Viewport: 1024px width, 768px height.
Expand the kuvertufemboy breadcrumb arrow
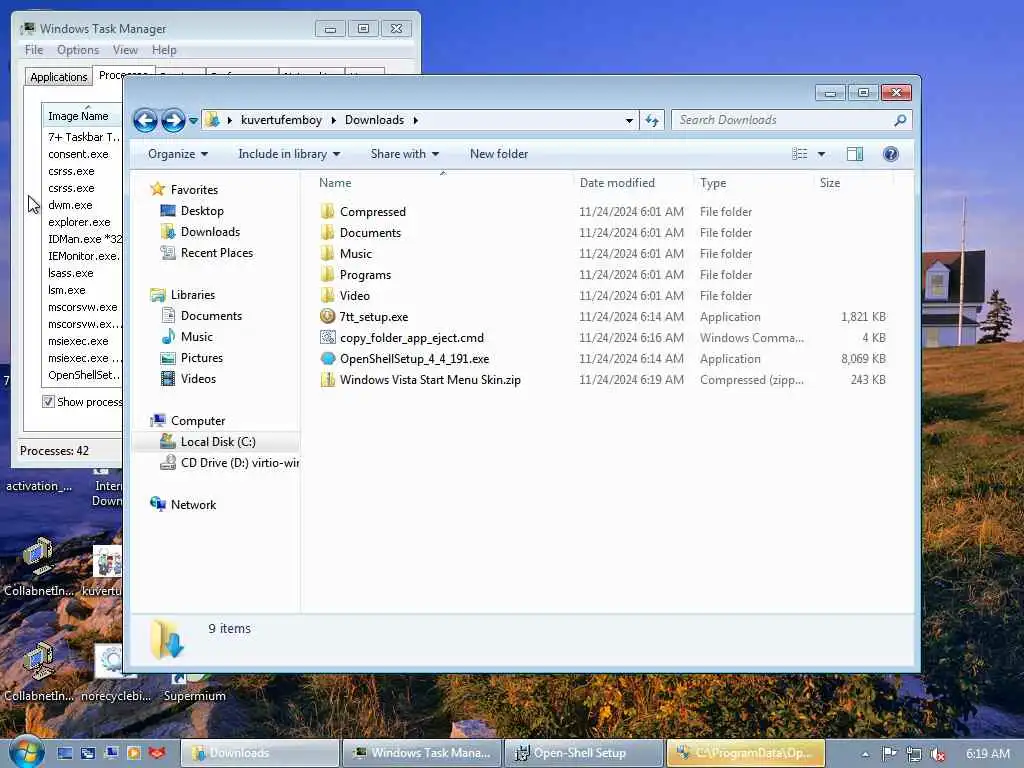coord(334,120)
